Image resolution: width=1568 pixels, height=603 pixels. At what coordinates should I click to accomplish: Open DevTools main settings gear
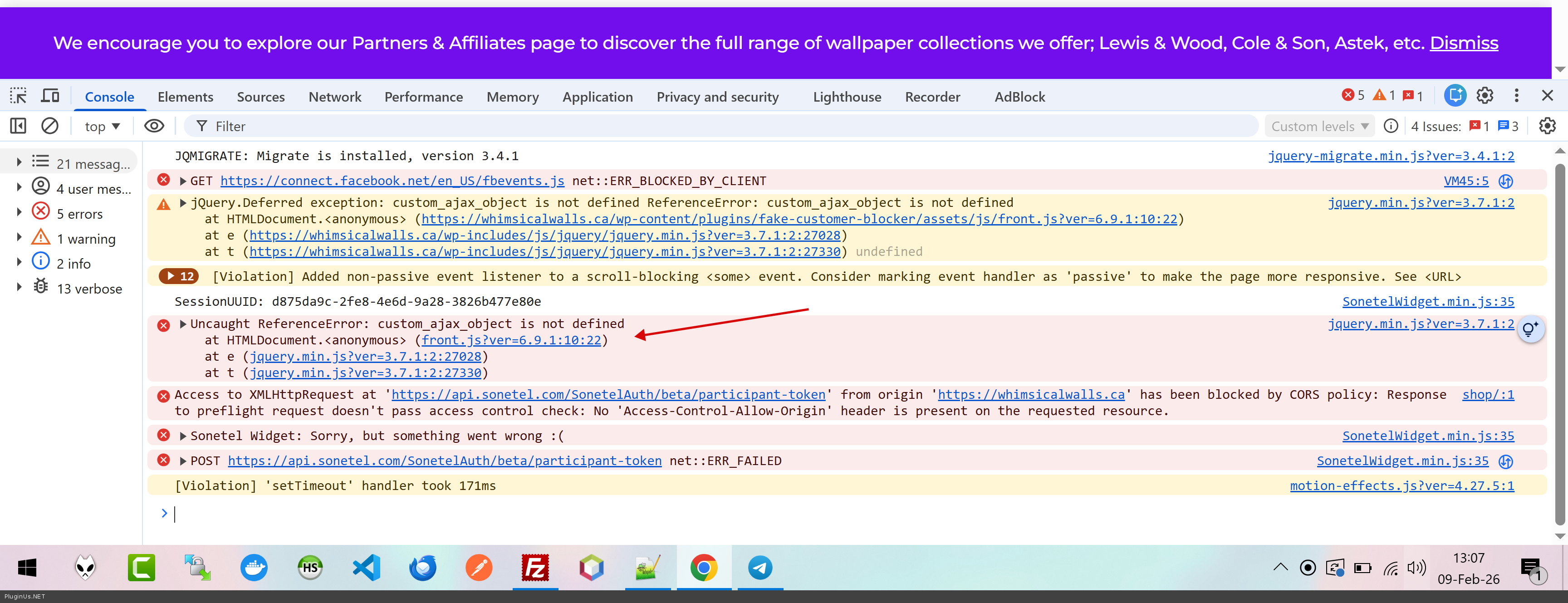coord(1485,96)
